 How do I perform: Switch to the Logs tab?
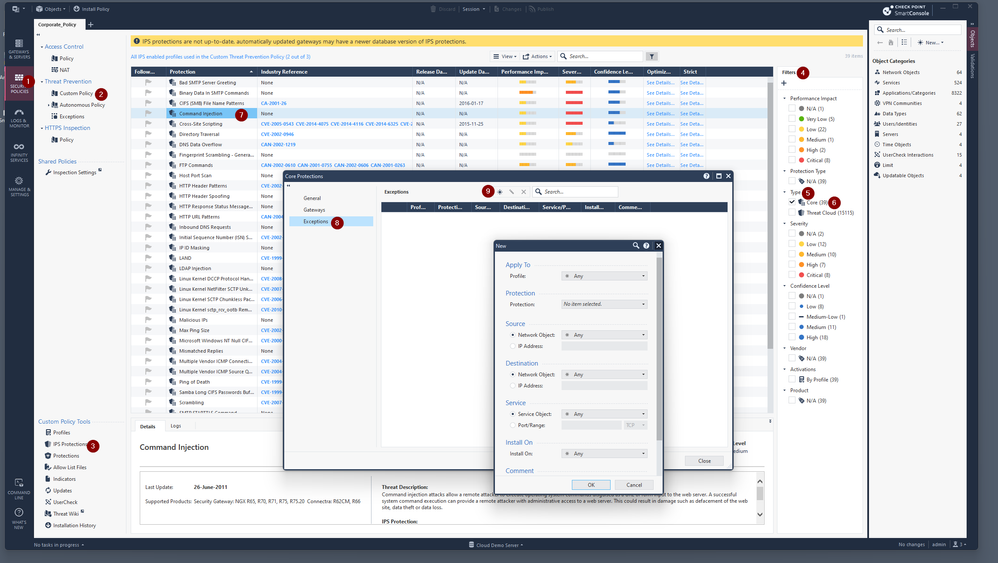click(x=175, y=426)
